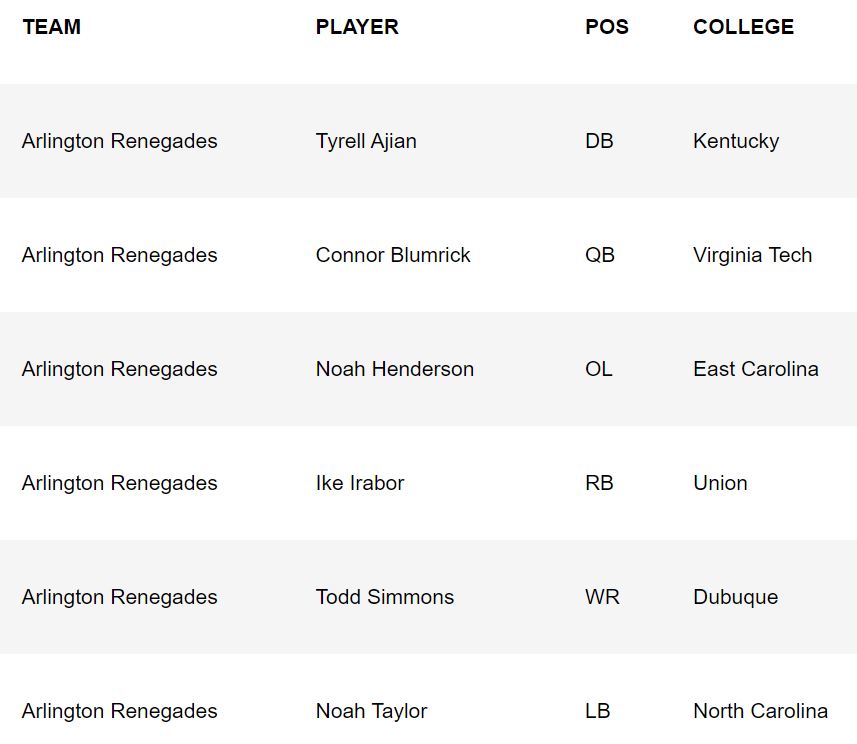Click the Union college cell

[720, 483]
